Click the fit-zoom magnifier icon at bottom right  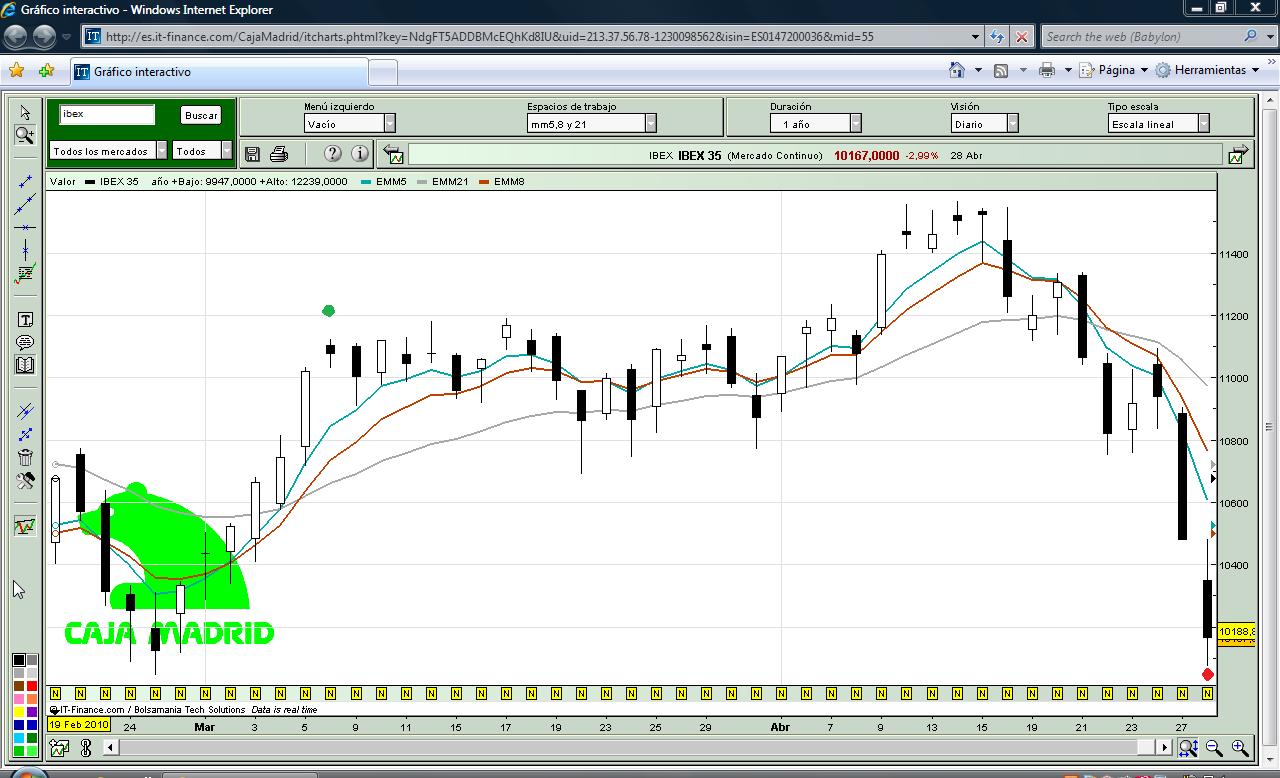pos(1188,747)
